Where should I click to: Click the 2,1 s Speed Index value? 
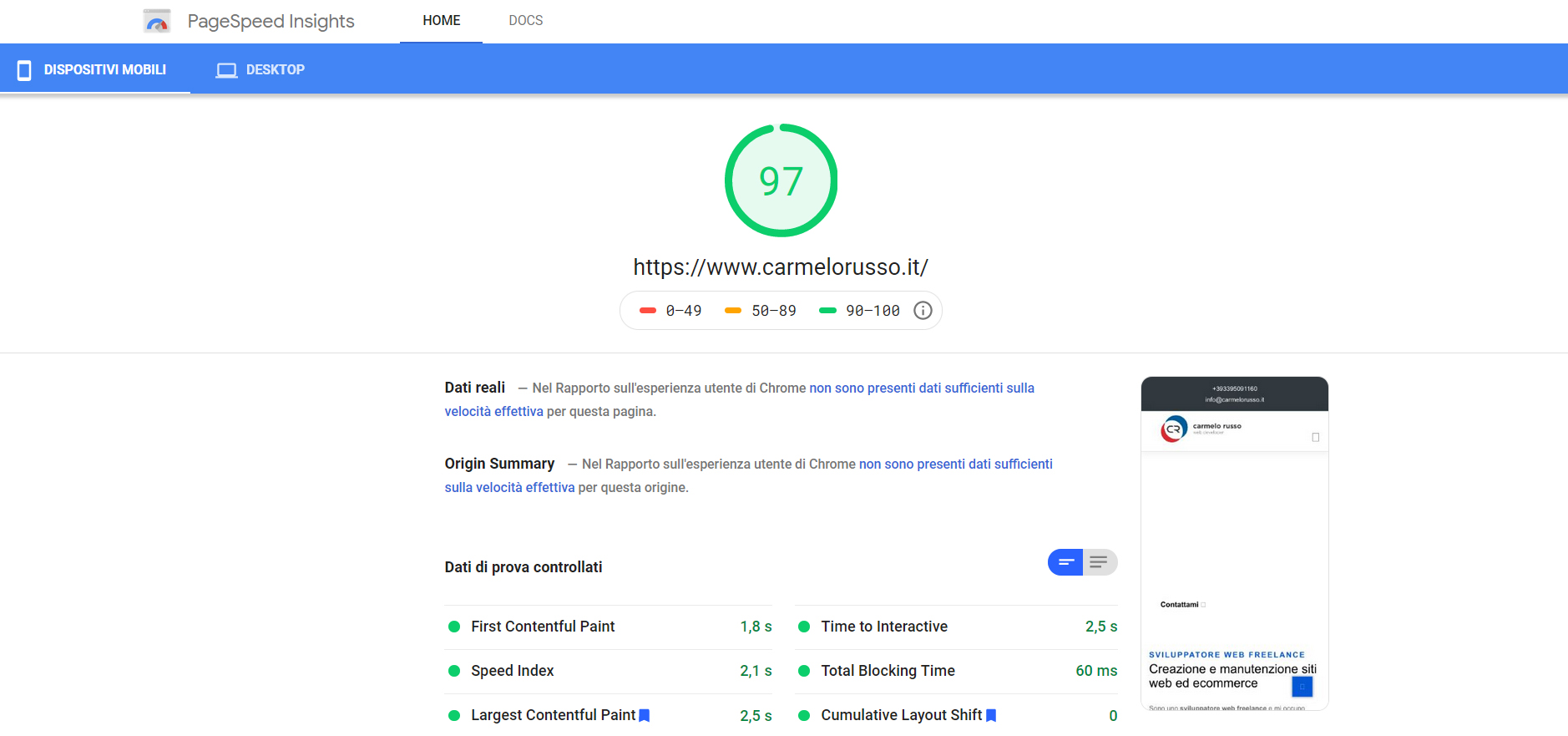click(x=756, y=671)
